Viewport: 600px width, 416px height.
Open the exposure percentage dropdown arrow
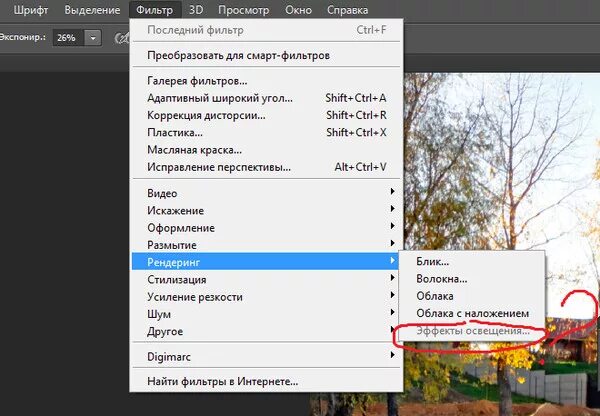tap(93, 38)
